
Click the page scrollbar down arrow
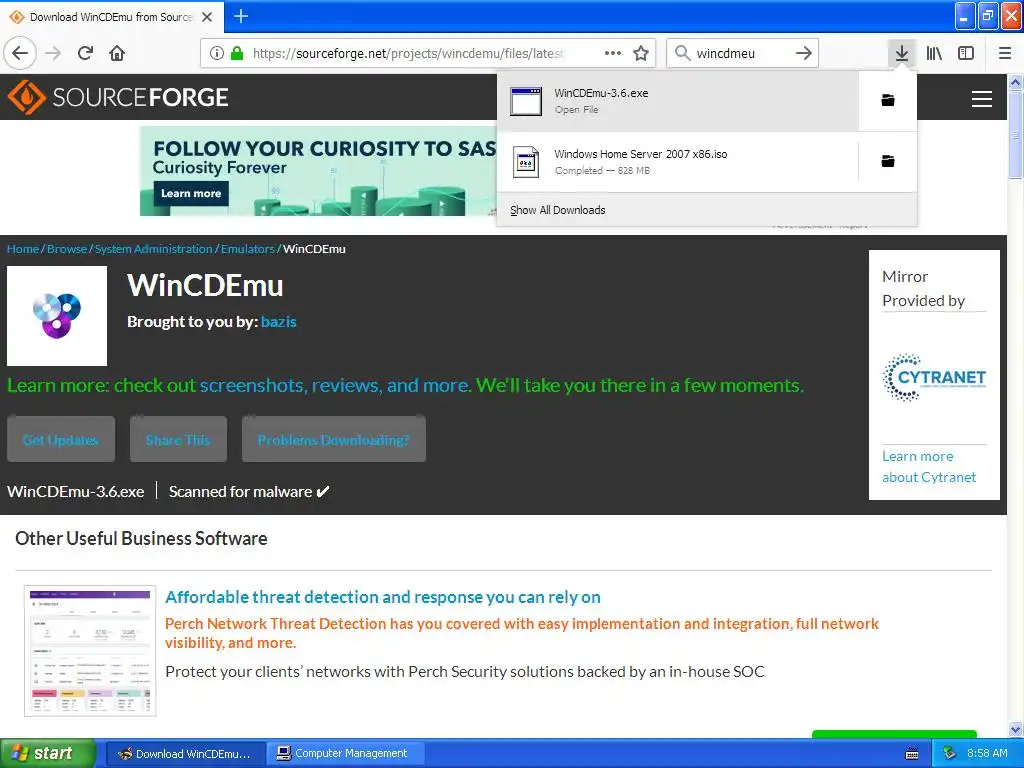(1015, 729)
